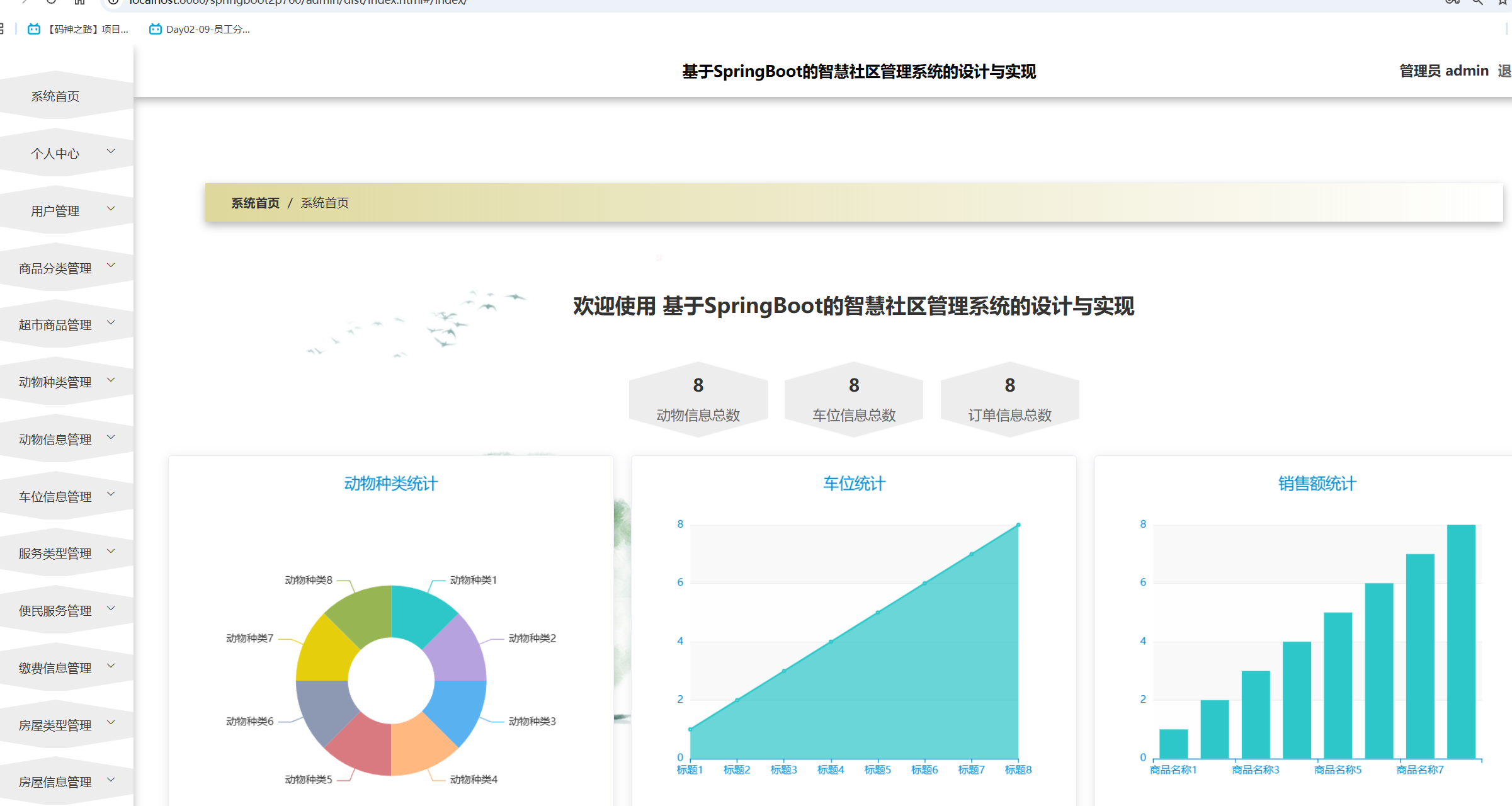Click data point 标题8 on line chart

click(x=1018, y=525)
